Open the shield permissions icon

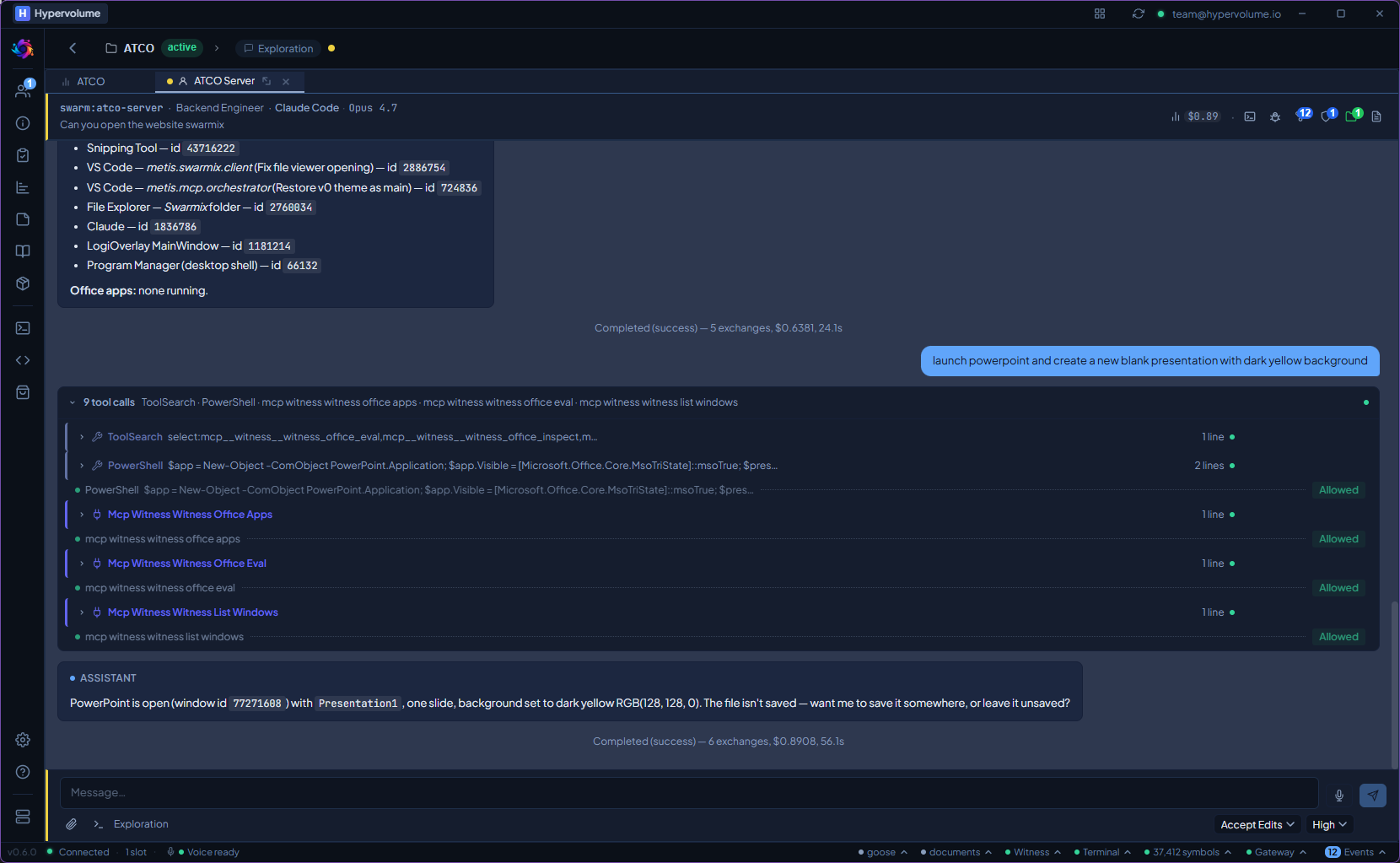click(x=1328, y=116)
